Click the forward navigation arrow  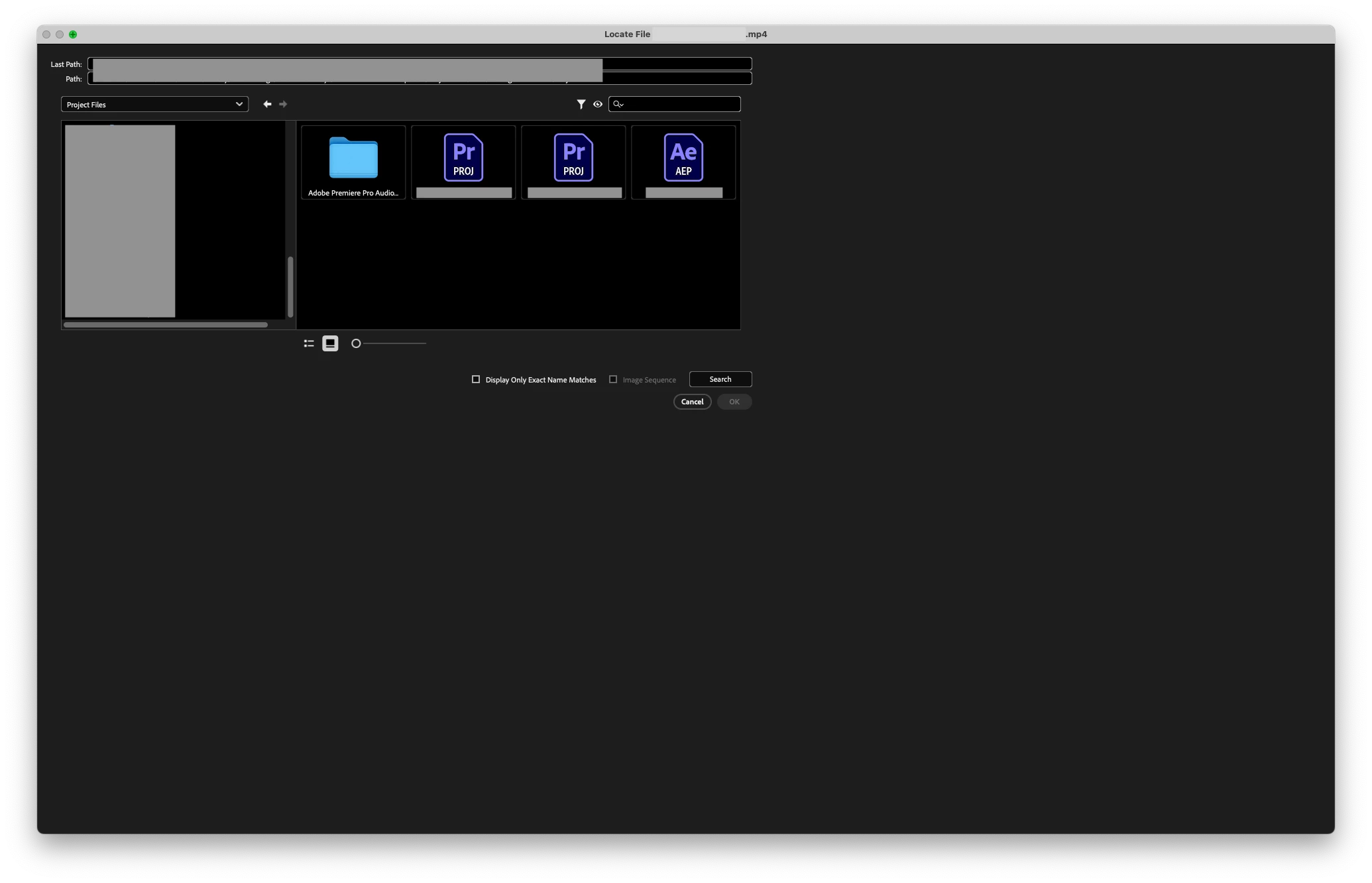click(283, 104)
